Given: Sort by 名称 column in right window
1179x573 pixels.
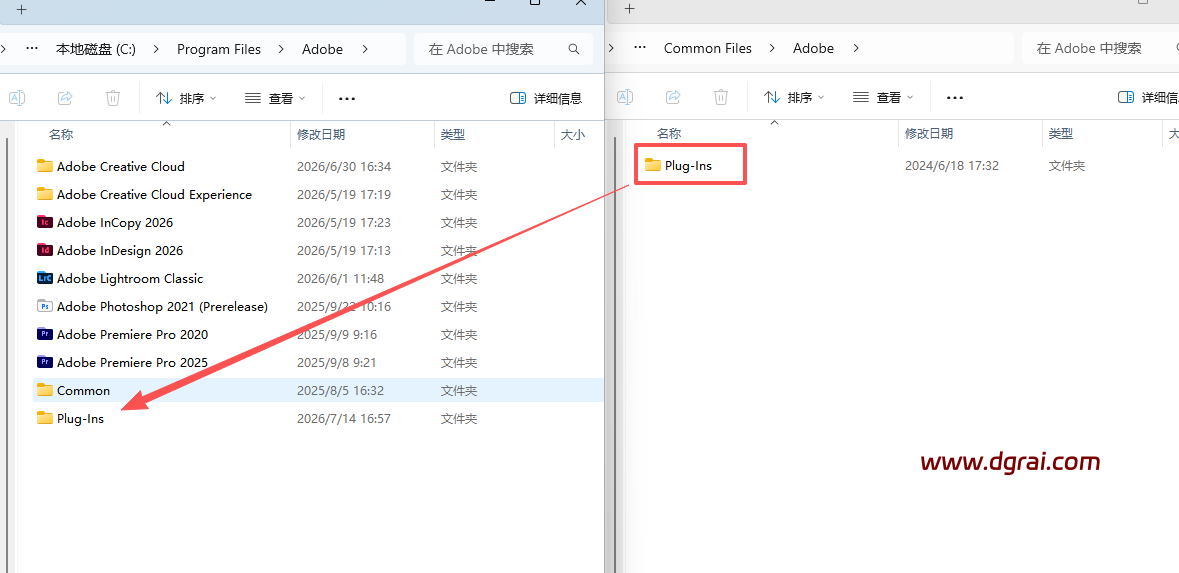Looking at the screenshot, I should pos(668,134).
